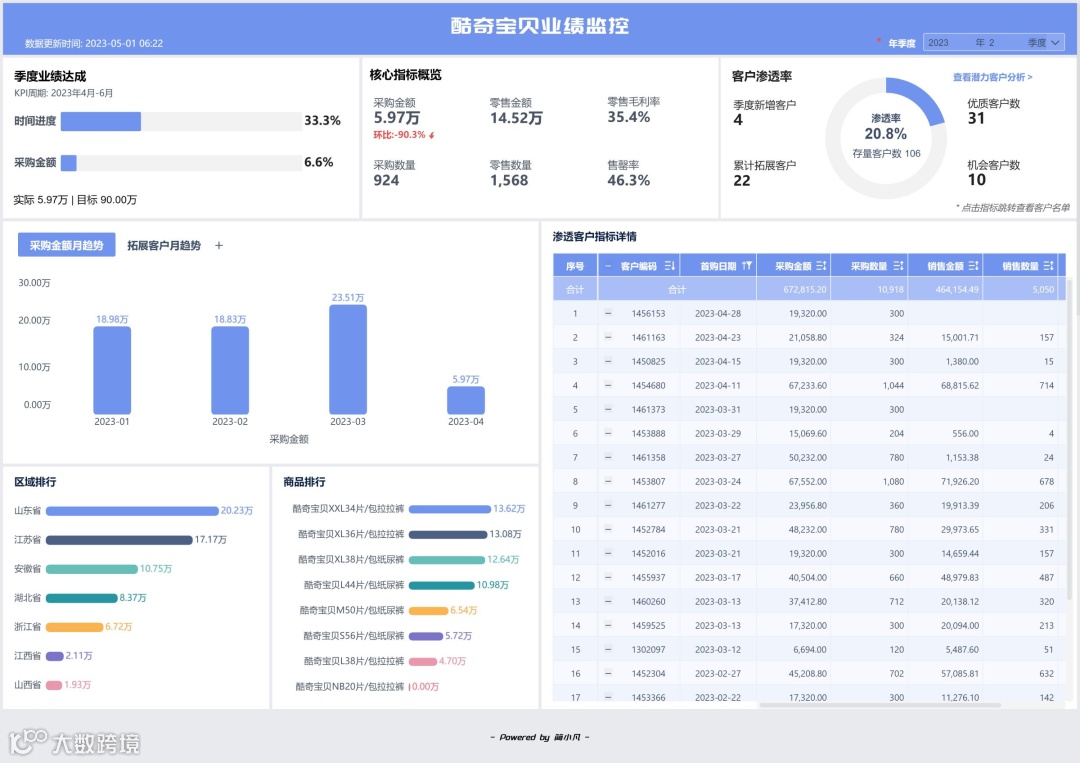Click 采购金额 cell 67,552.00
1080x763 pixels.
[807, 481]
